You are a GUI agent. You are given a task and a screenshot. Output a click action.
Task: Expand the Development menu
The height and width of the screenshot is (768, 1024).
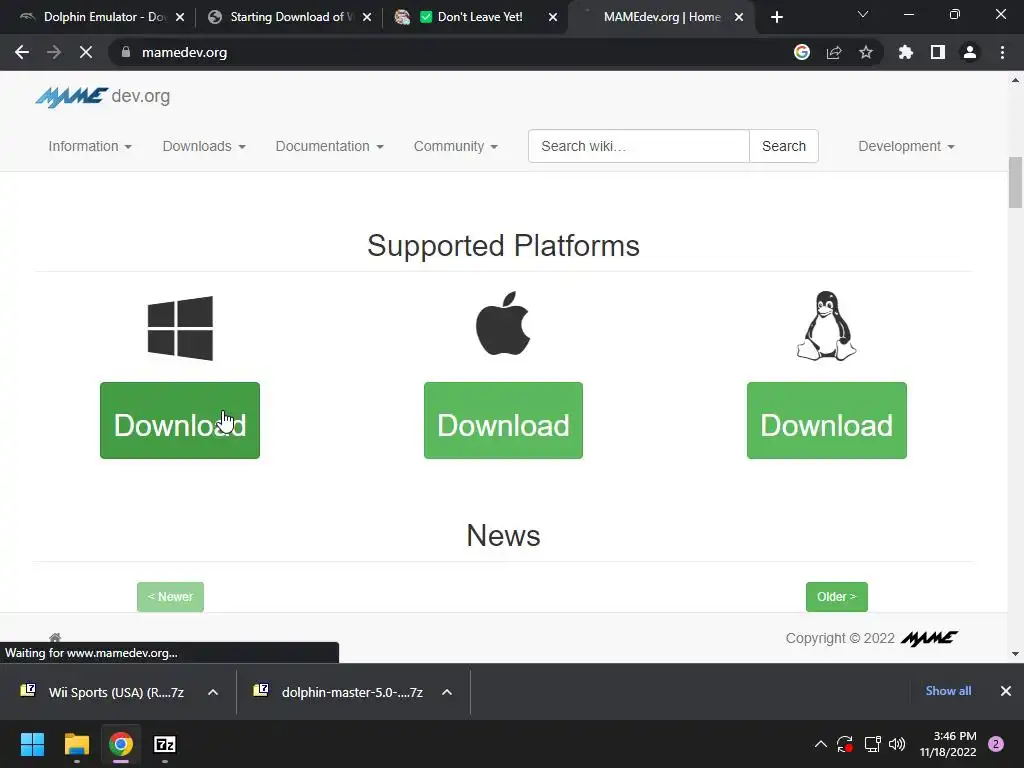pyautogui.click(x=906, y=146)
